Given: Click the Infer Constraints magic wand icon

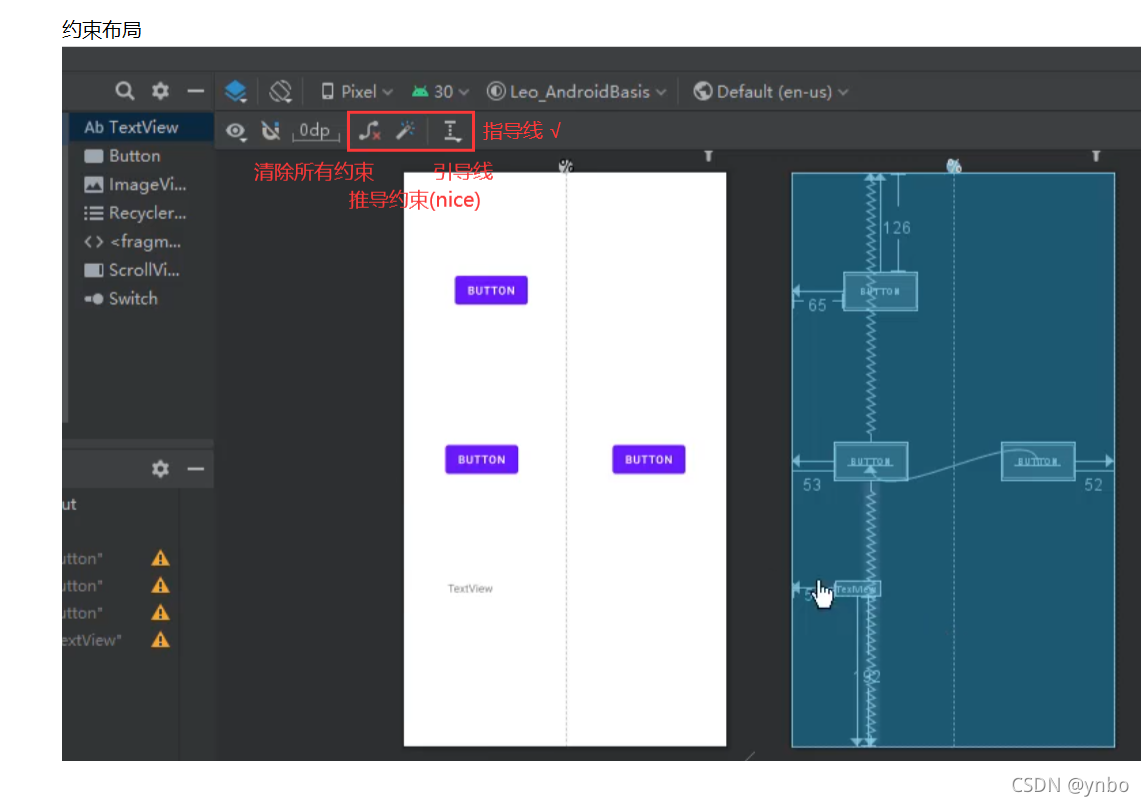Looking at the screenshot, I should (406, 130).
